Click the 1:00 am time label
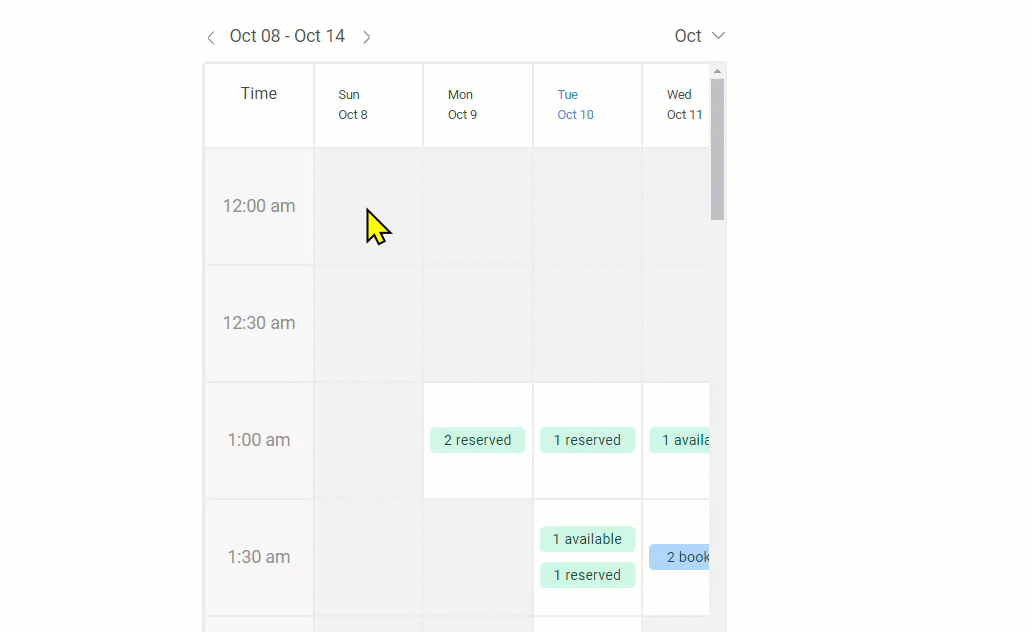Image resolution: width=1032 pixels, height=632 pixels. coord(258,440)
